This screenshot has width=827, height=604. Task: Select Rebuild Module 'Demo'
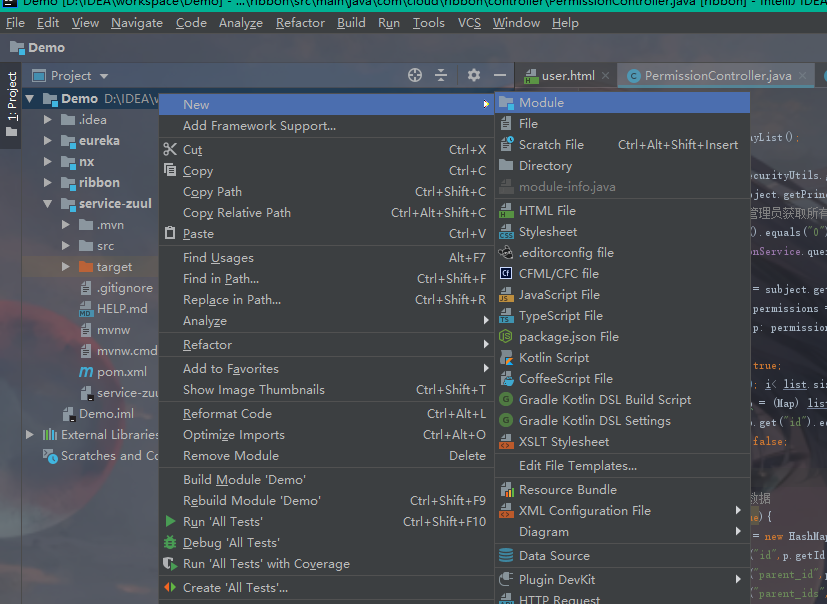326,500
